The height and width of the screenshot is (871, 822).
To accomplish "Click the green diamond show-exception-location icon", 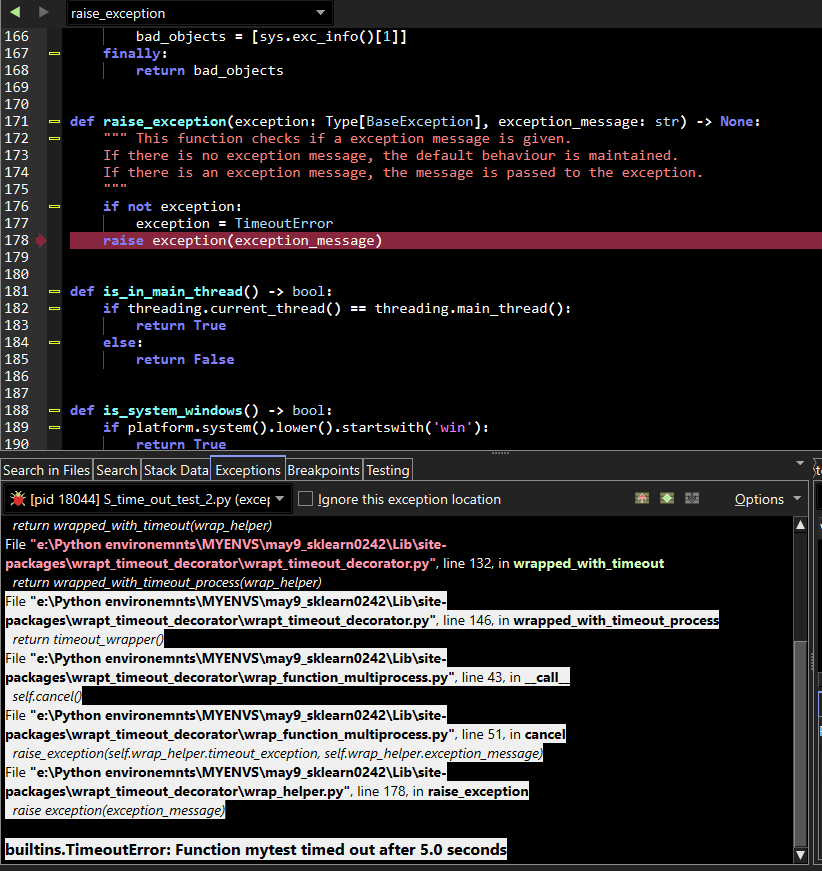I will tap(666, 497).
